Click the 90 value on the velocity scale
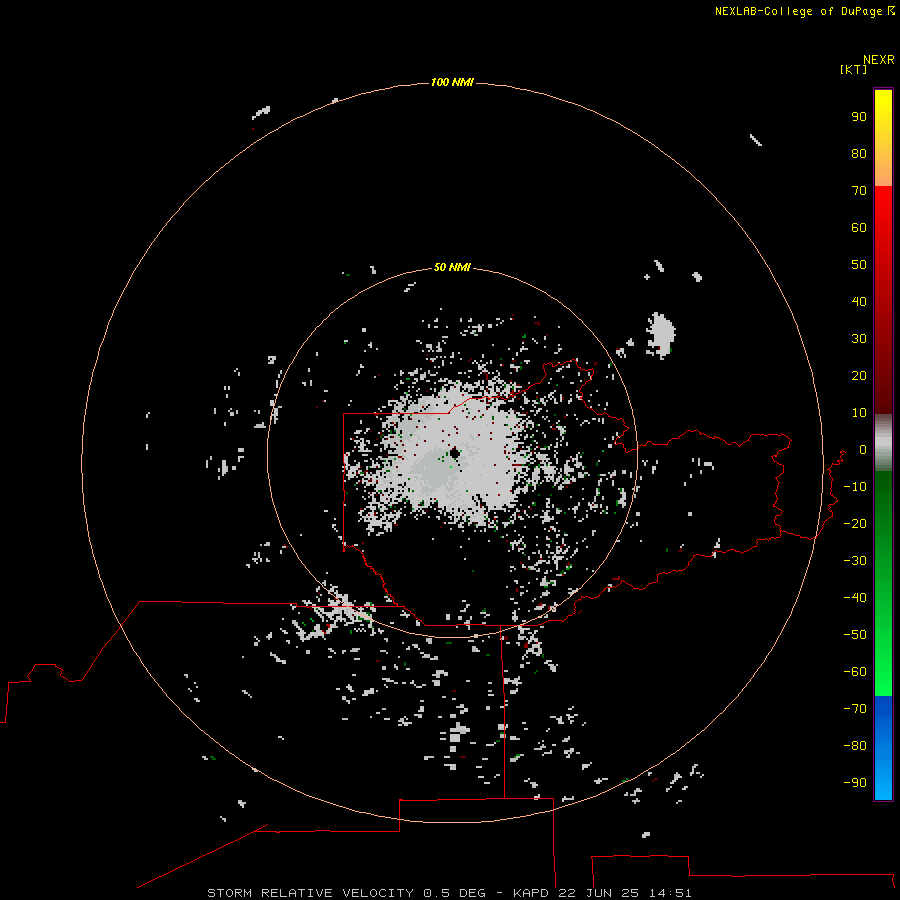This screenshot has height=900, width=900. [x=859, y=117]
